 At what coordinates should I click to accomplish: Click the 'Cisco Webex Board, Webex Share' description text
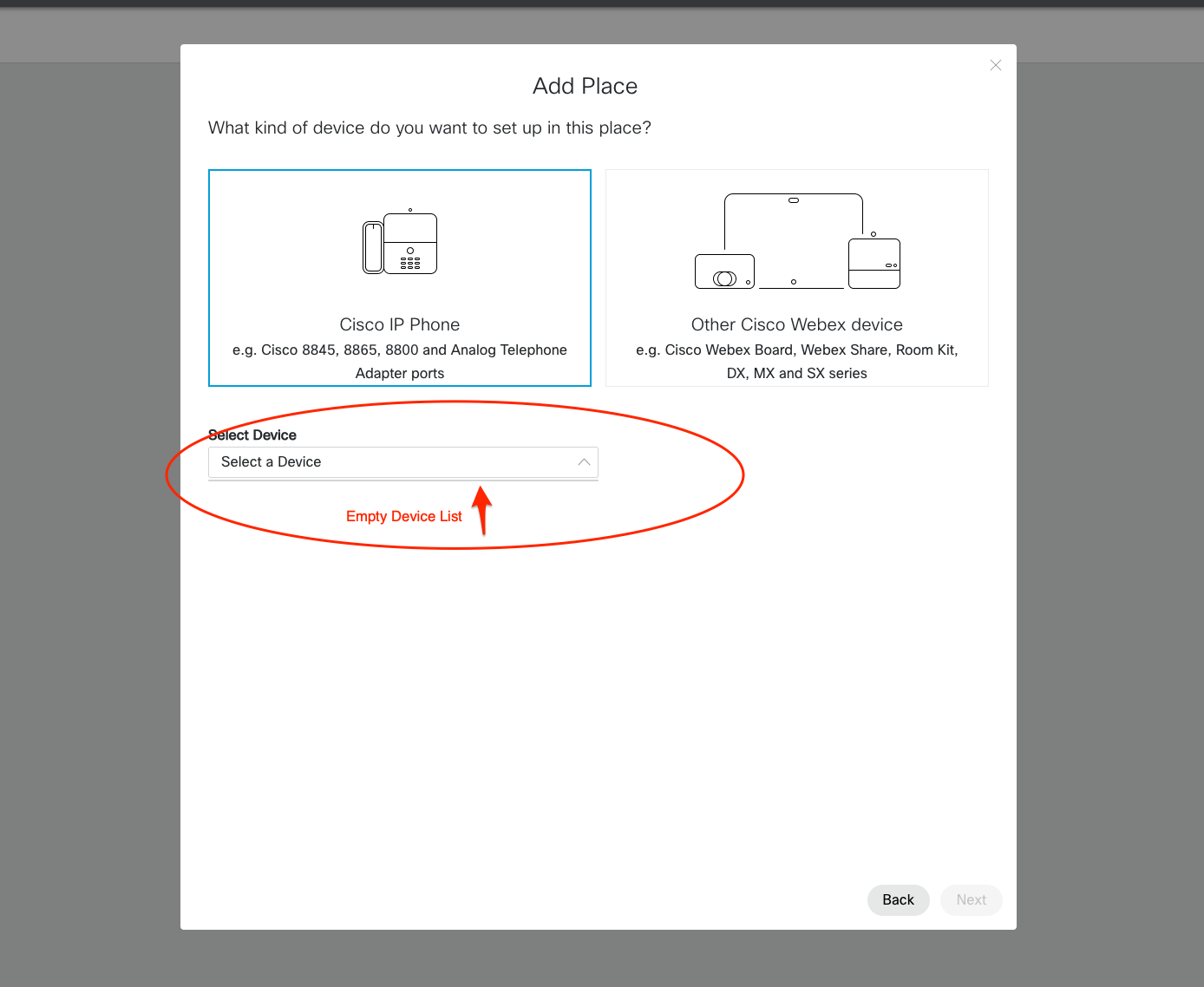tap(797, 362)
